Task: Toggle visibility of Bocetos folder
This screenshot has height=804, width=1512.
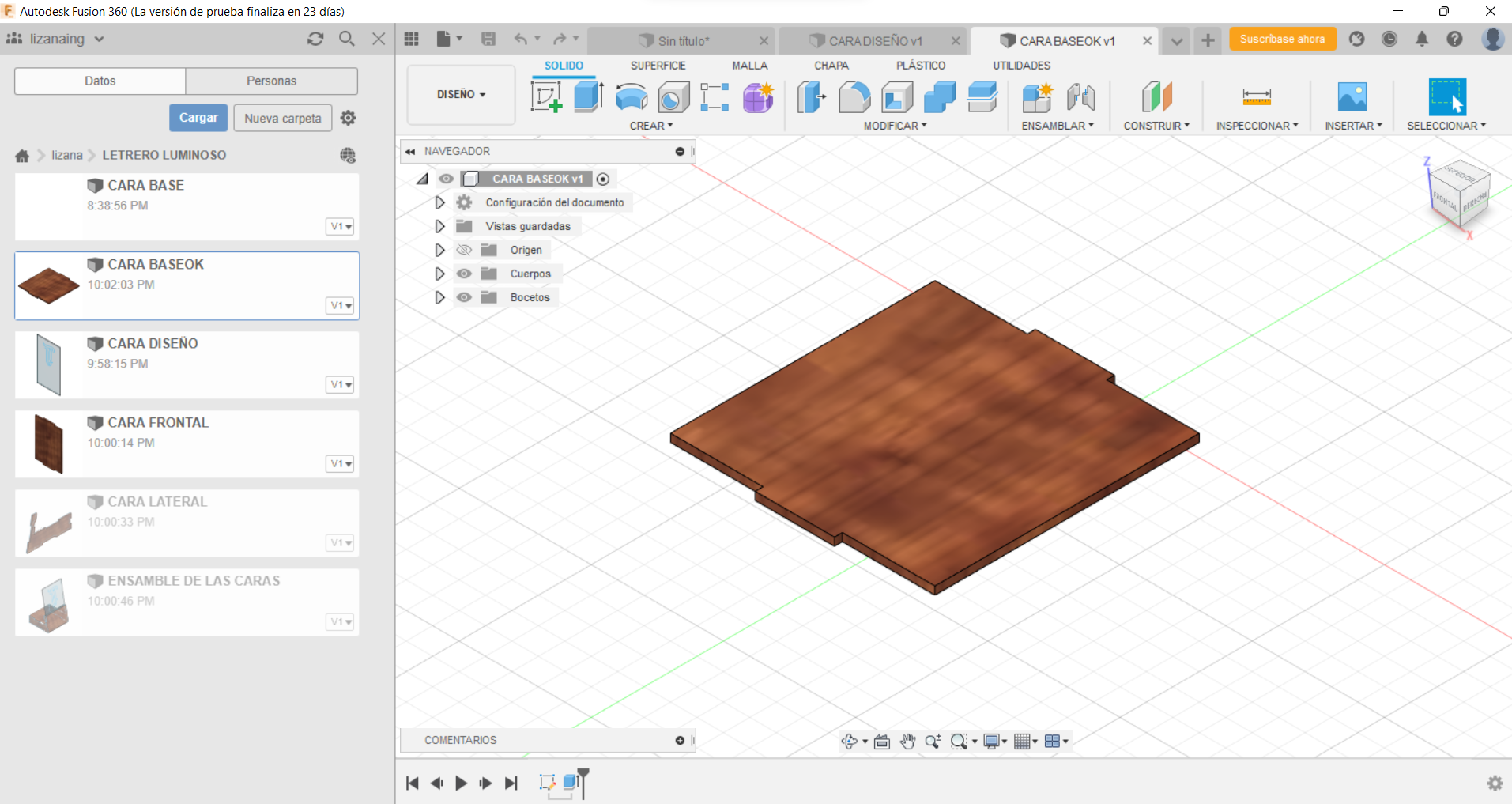Action: coord(464,297)
